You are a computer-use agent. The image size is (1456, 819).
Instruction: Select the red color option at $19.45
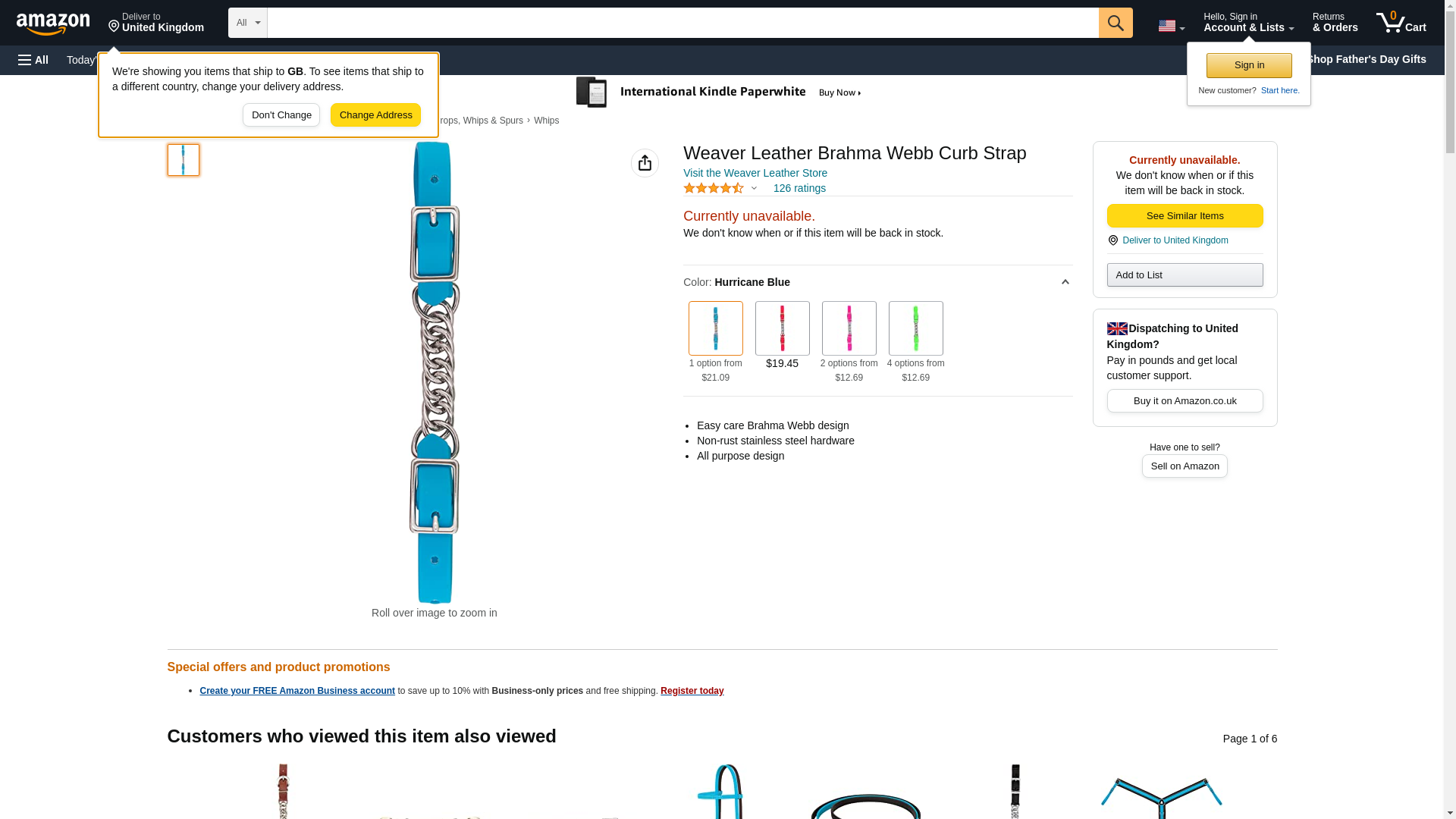pyautogui.click(x=782, y=328)
